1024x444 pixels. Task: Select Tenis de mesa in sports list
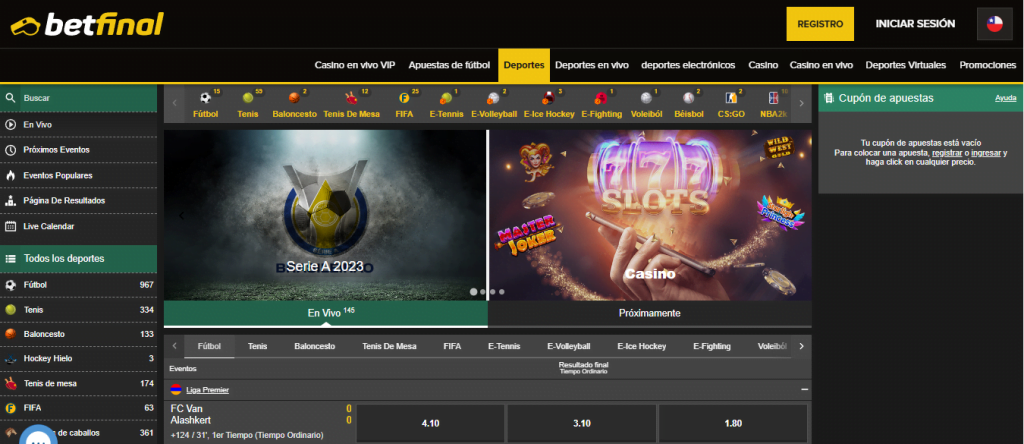[x=78, y=383]
